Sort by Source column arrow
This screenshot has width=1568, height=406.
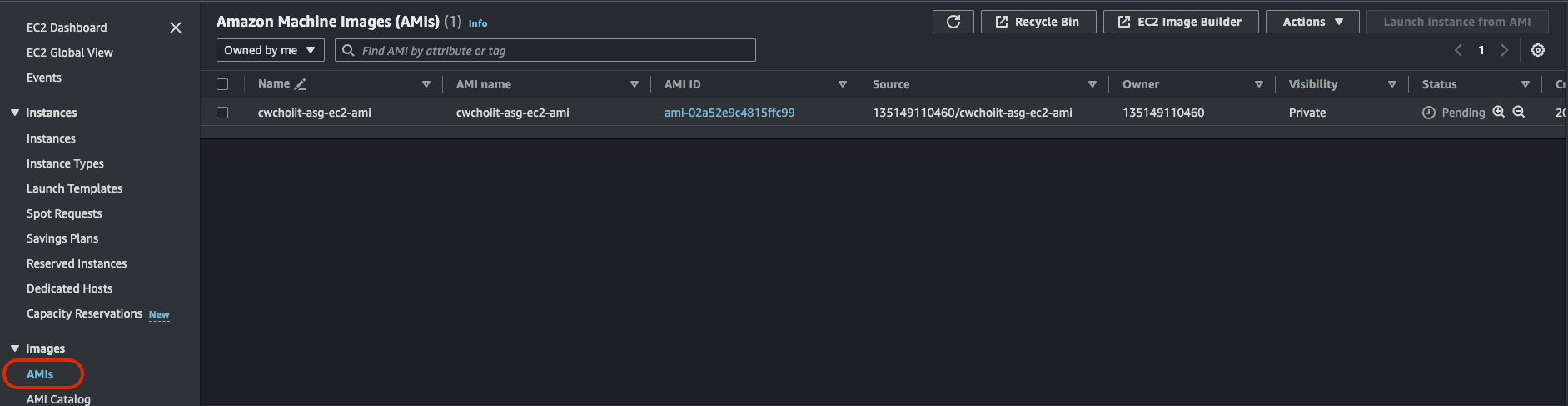tap(1093, 84)
